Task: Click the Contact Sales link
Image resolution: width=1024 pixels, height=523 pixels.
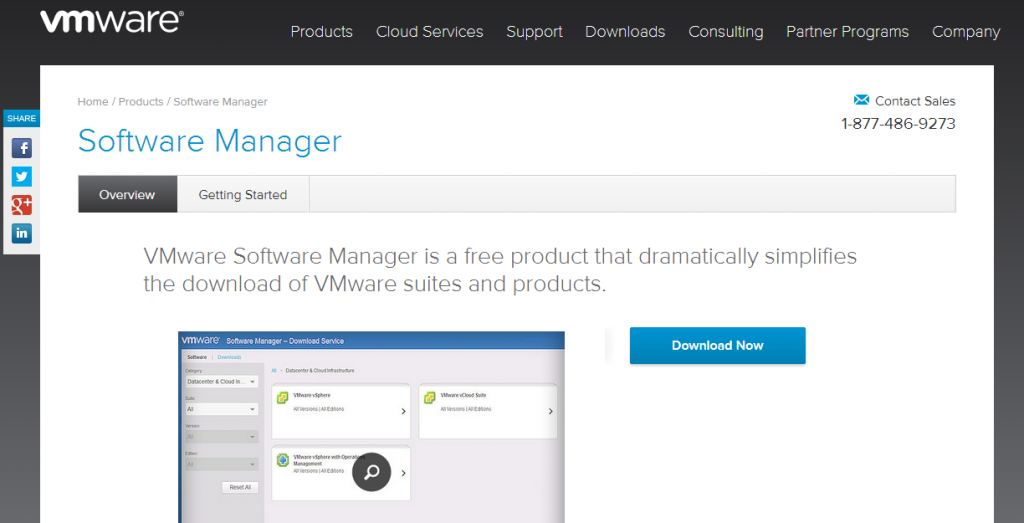Action: (915, 101)
